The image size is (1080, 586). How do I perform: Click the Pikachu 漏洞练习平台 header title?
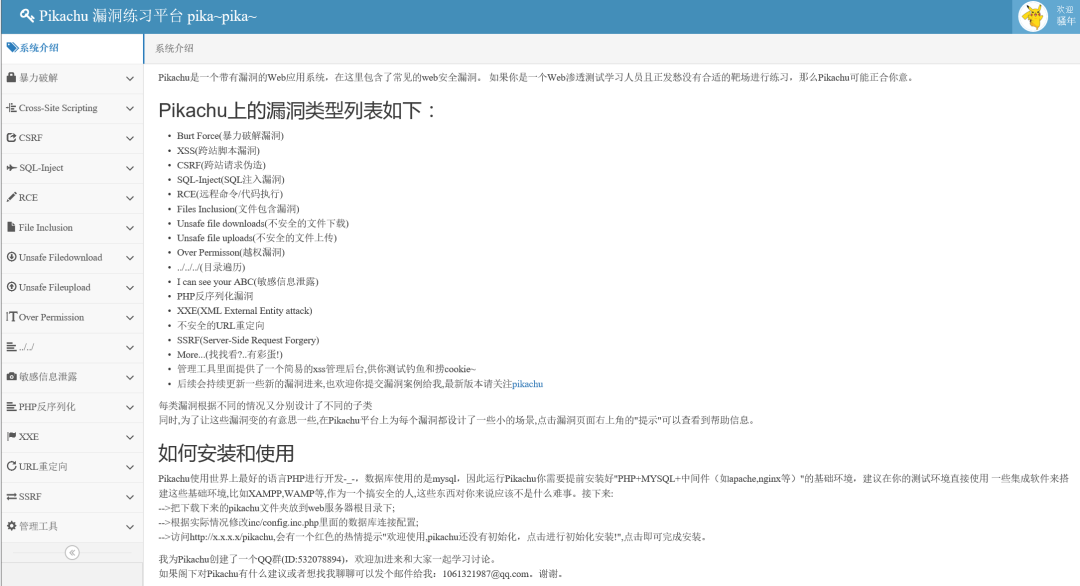click(x=147, y=16)
